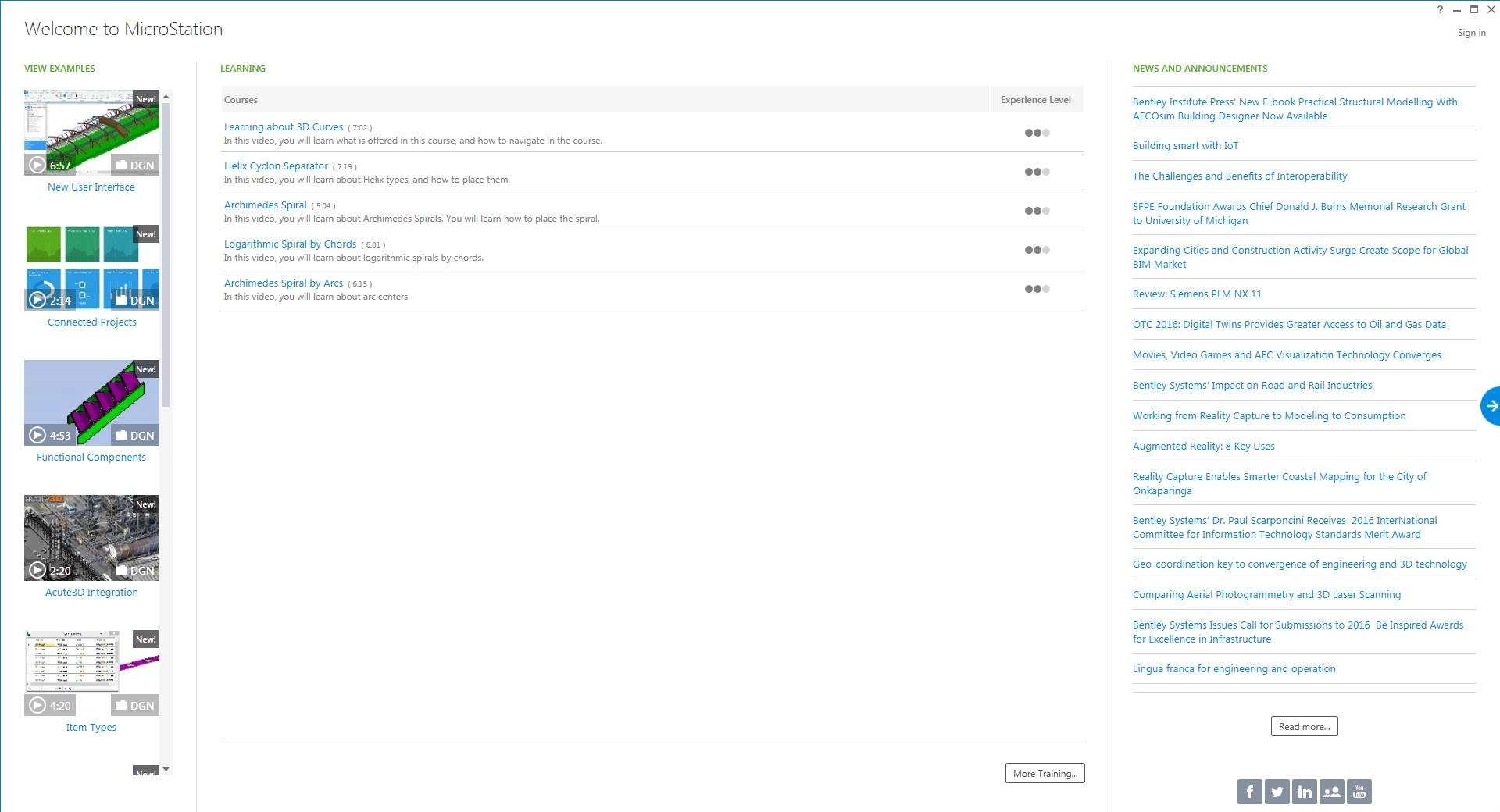This screenshot has width=1500, height=812.
Task: Open the YouTube social icon
Action: click(x=1359, y=792)
